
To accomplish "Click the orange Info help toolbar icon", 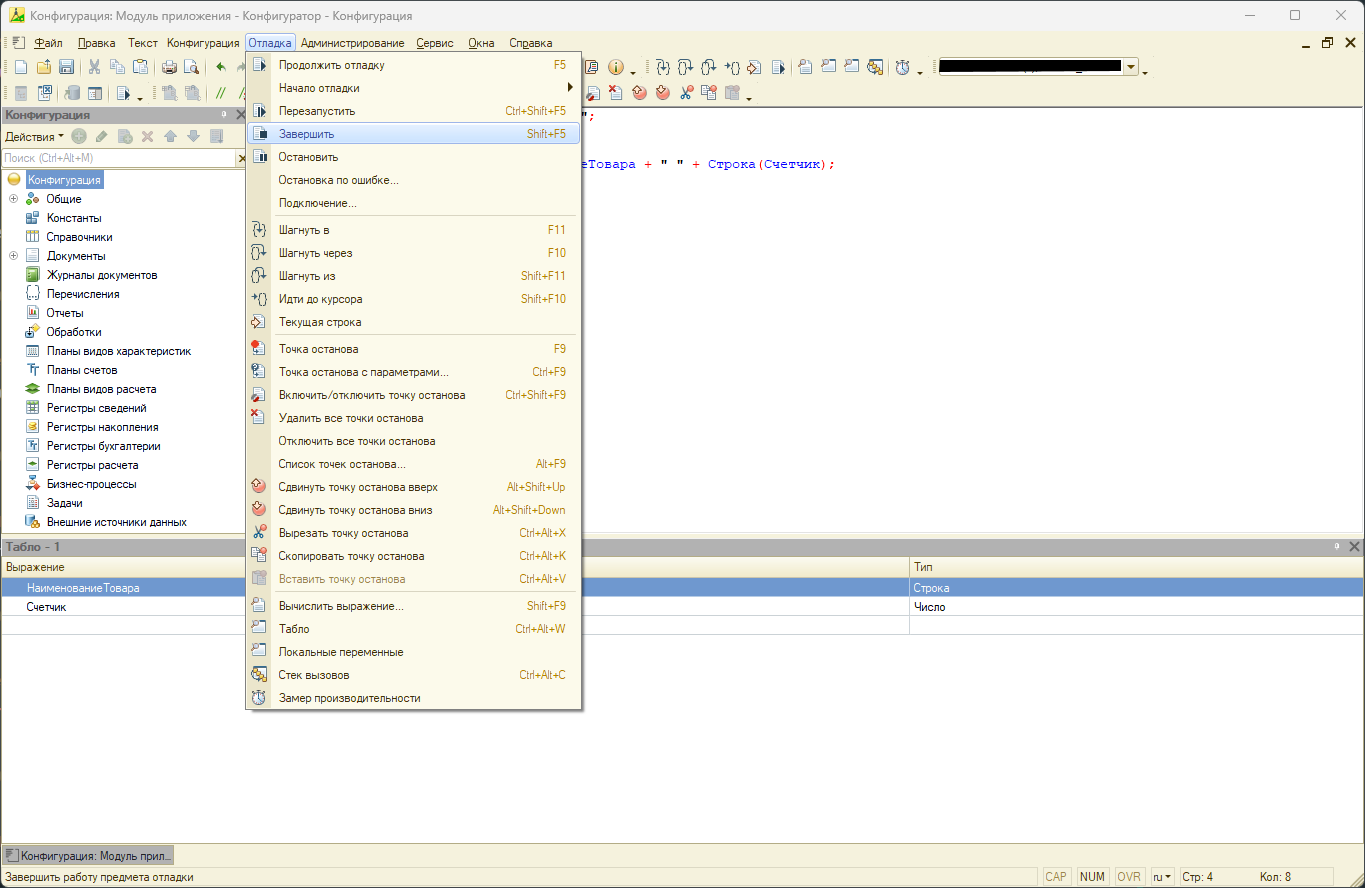I will (x=616, y=67).
